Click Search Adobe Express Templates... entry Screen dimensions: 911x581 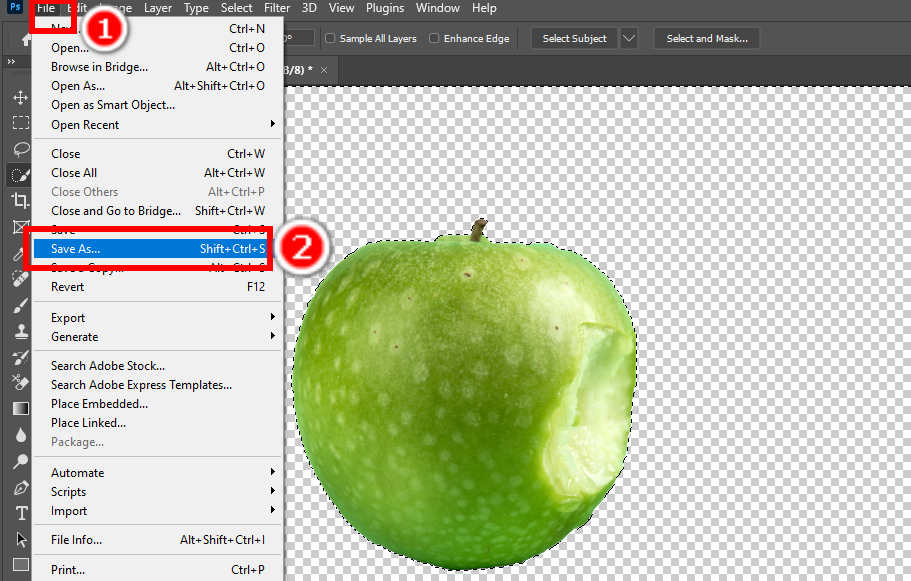tap(157, 385)
